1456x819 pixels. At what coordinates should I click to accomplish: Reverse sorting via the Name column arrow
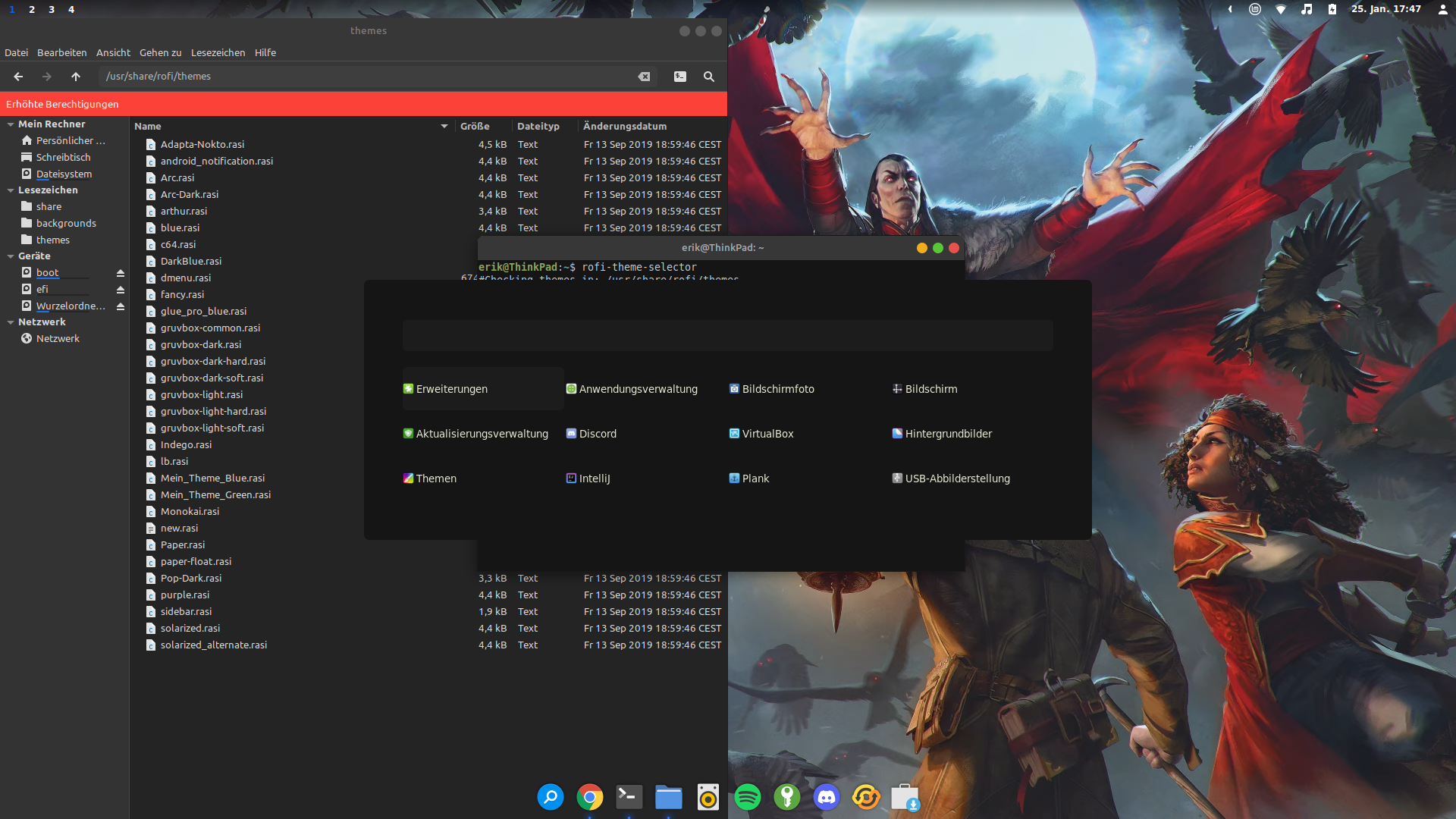pos(444,126)
